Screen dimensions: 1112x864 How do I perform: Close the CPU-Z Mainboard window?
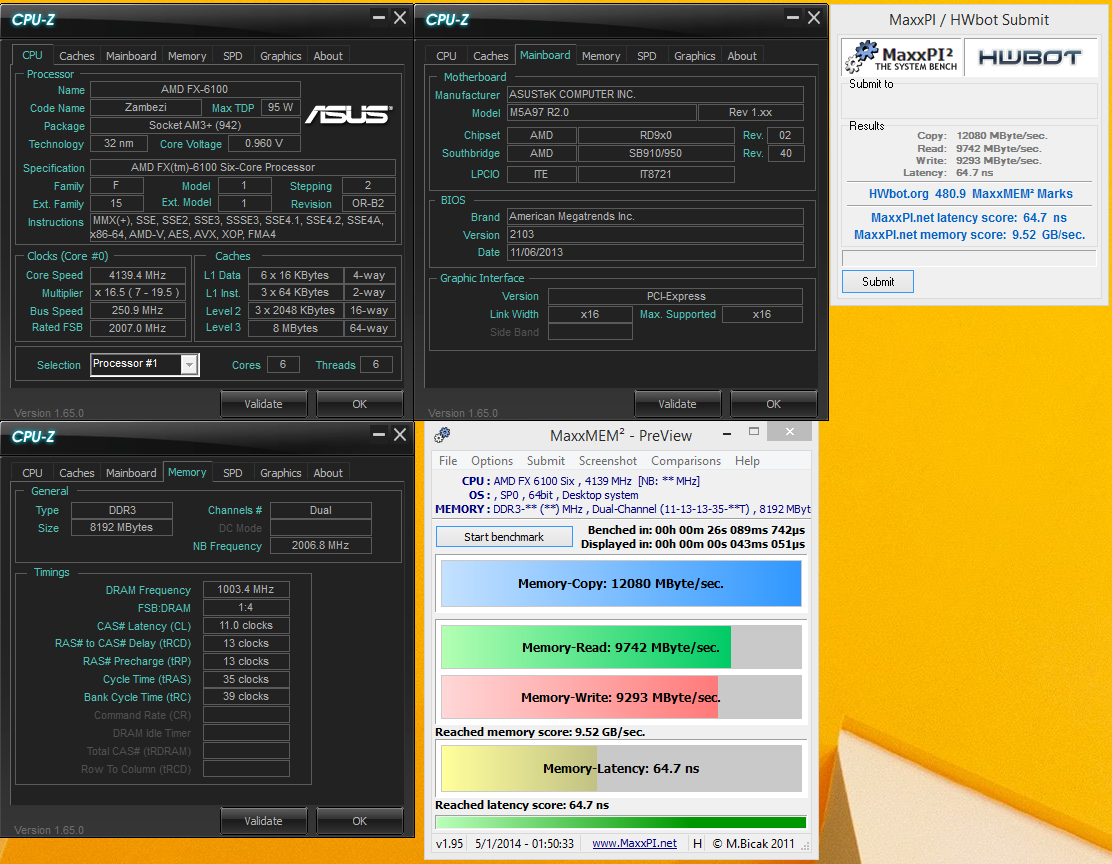click(814, 18)
